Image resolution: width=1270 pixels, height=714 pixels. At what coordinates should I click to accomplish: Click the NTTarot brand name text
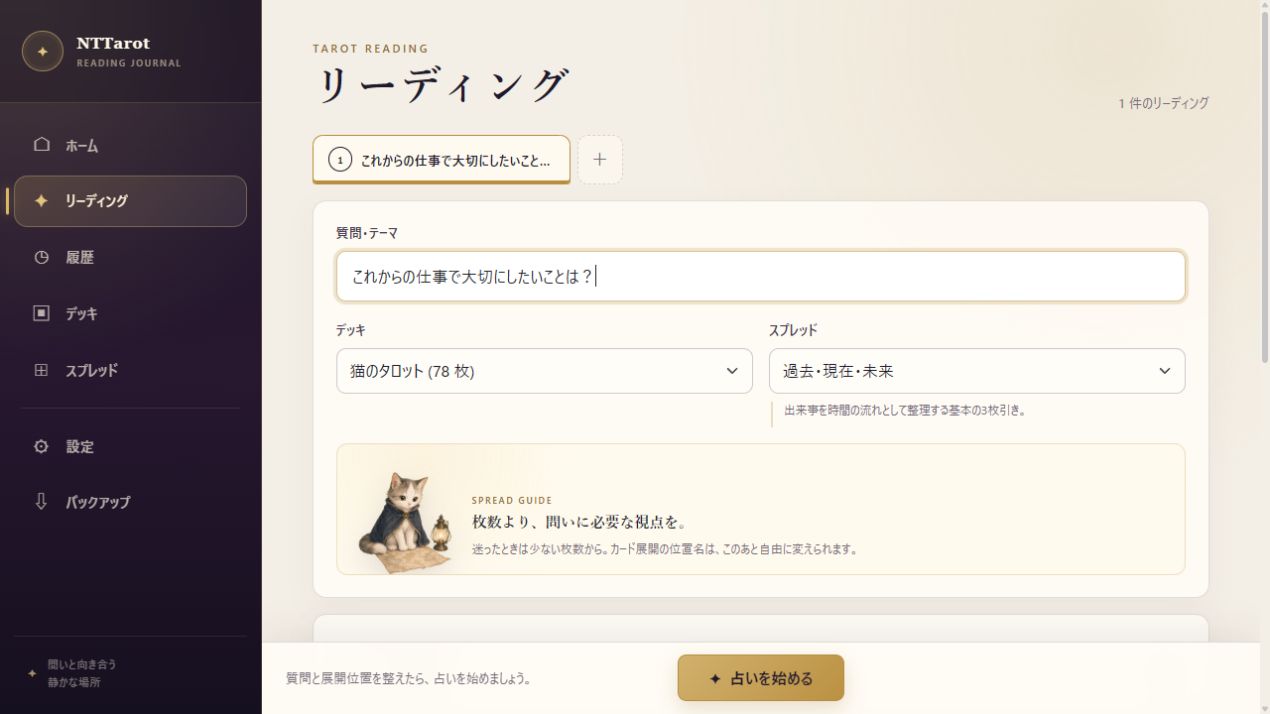coord(113,43)
